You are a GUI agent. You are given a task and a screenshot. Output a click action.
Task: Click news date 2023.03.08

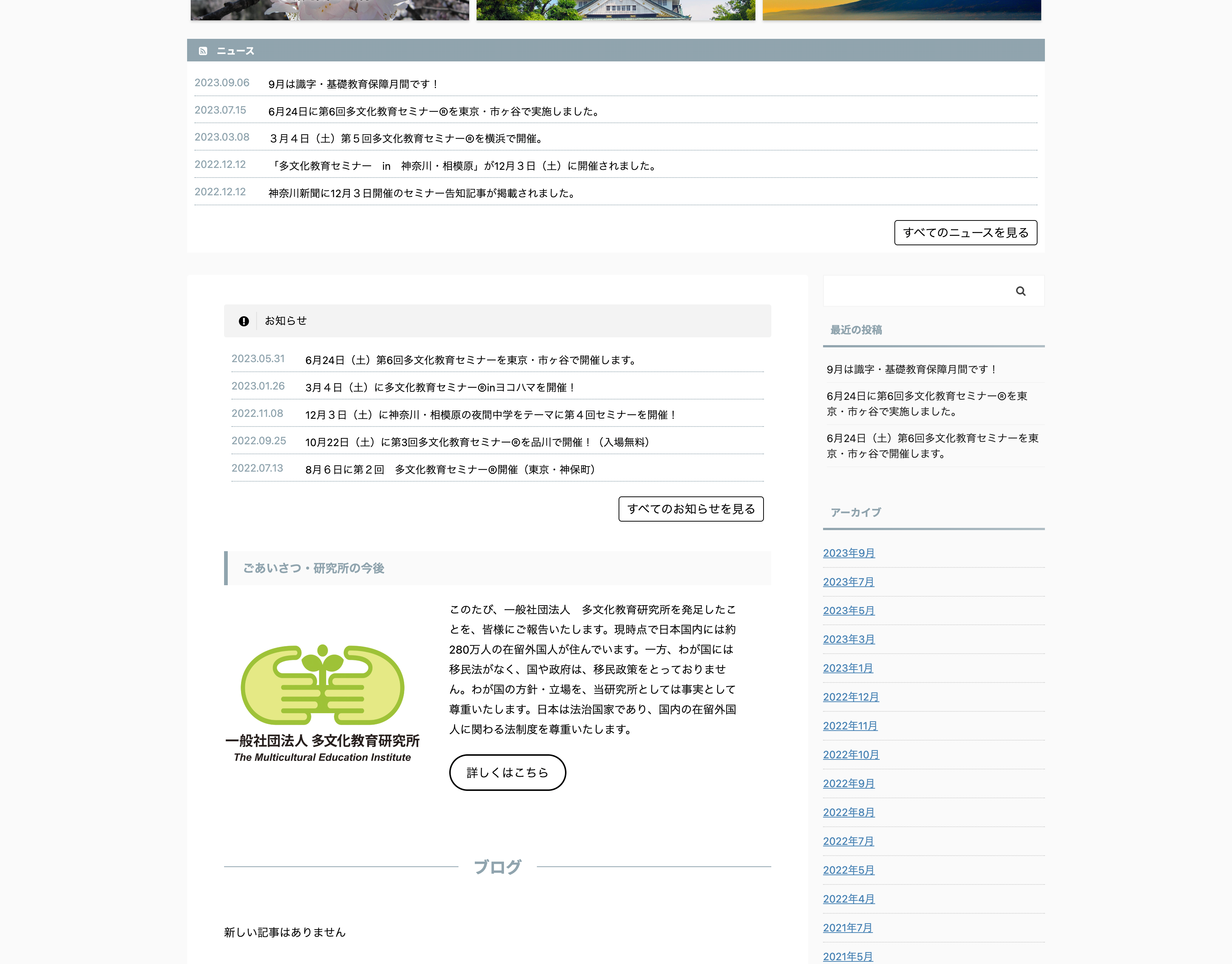point(222,137)
